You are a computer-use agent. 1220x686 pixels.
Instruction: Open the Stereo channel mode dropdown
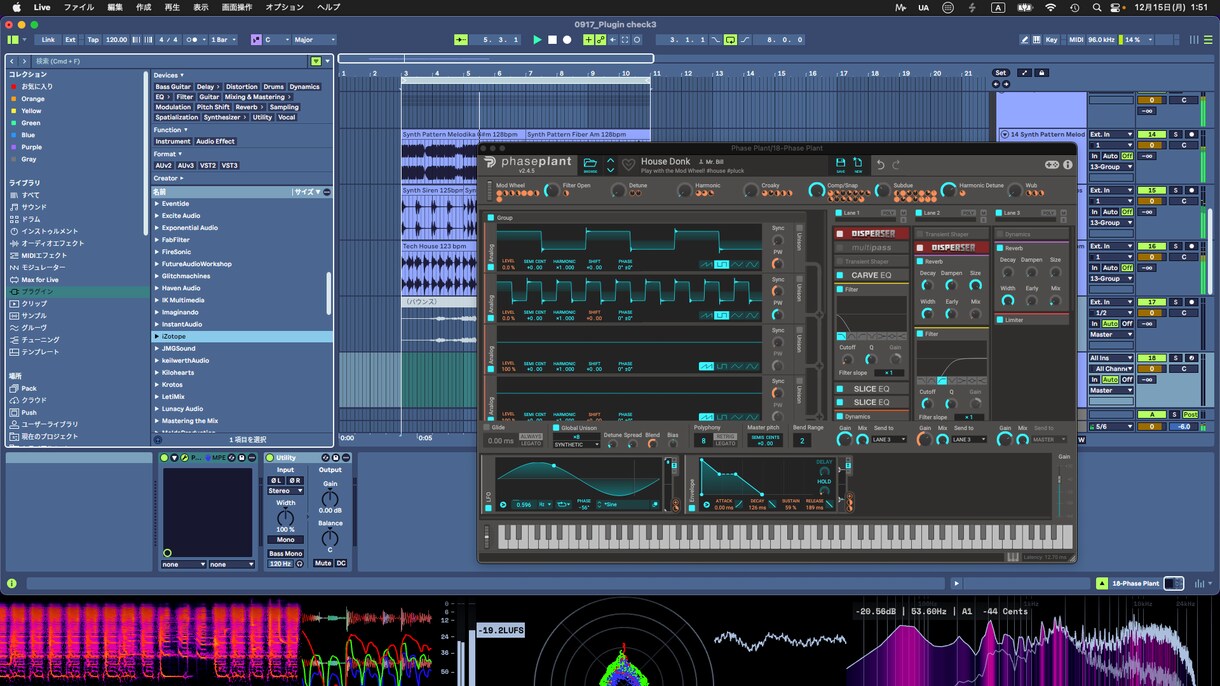(x=285, y=491)
